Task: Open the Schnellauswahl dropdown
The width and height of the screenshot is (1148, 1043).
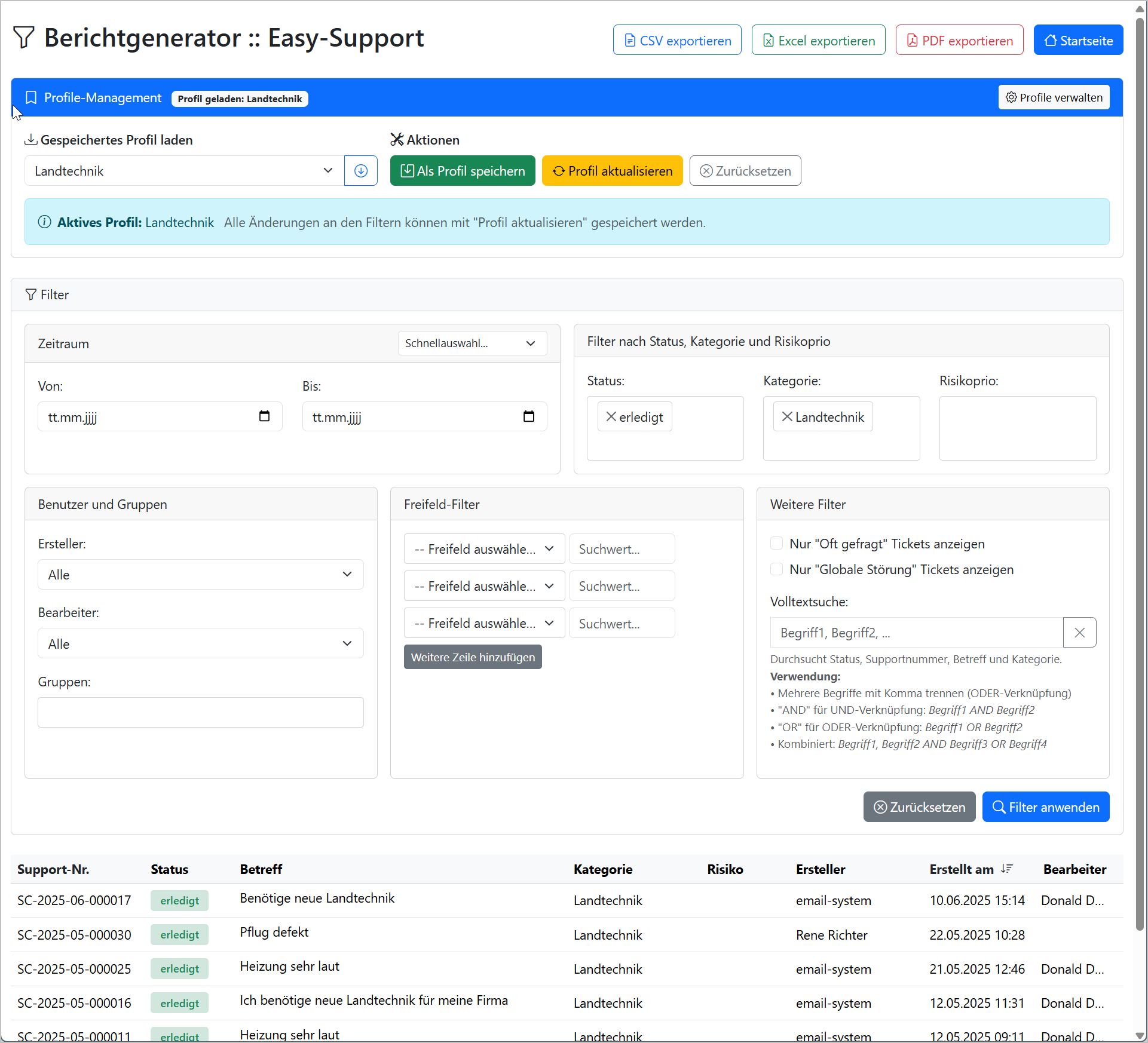Action: [x=472, y=343]
